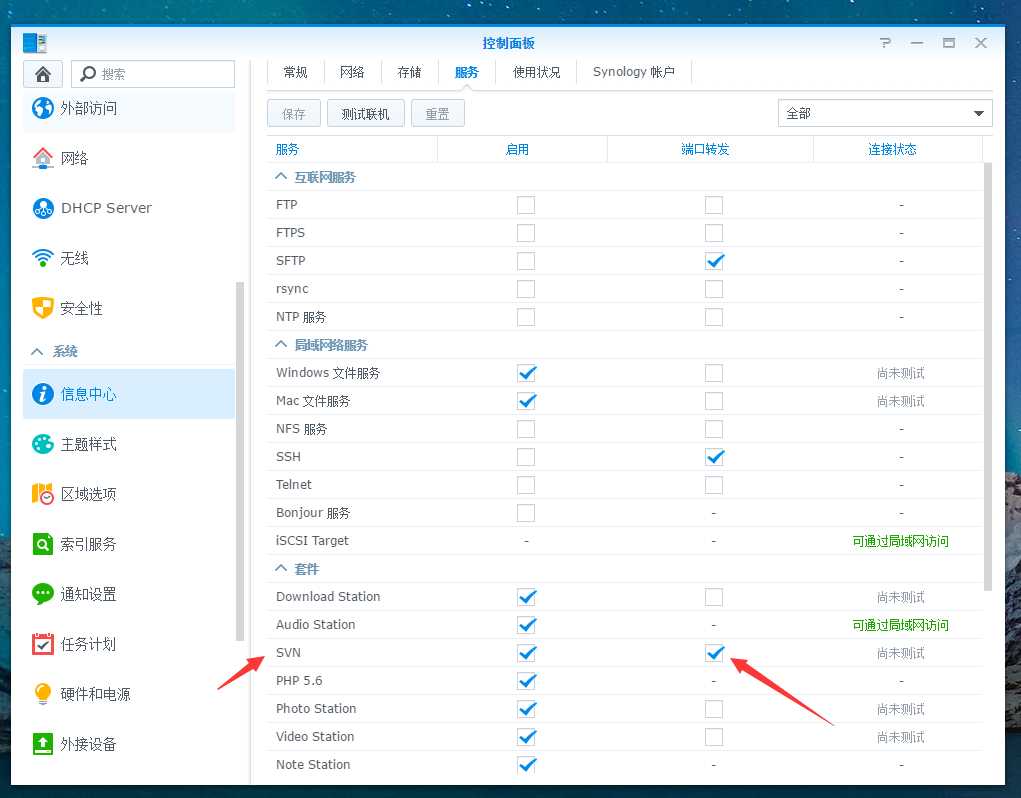Select the Note Station row label
Screen dimensions: 1021x798
[x=313, y=765]
